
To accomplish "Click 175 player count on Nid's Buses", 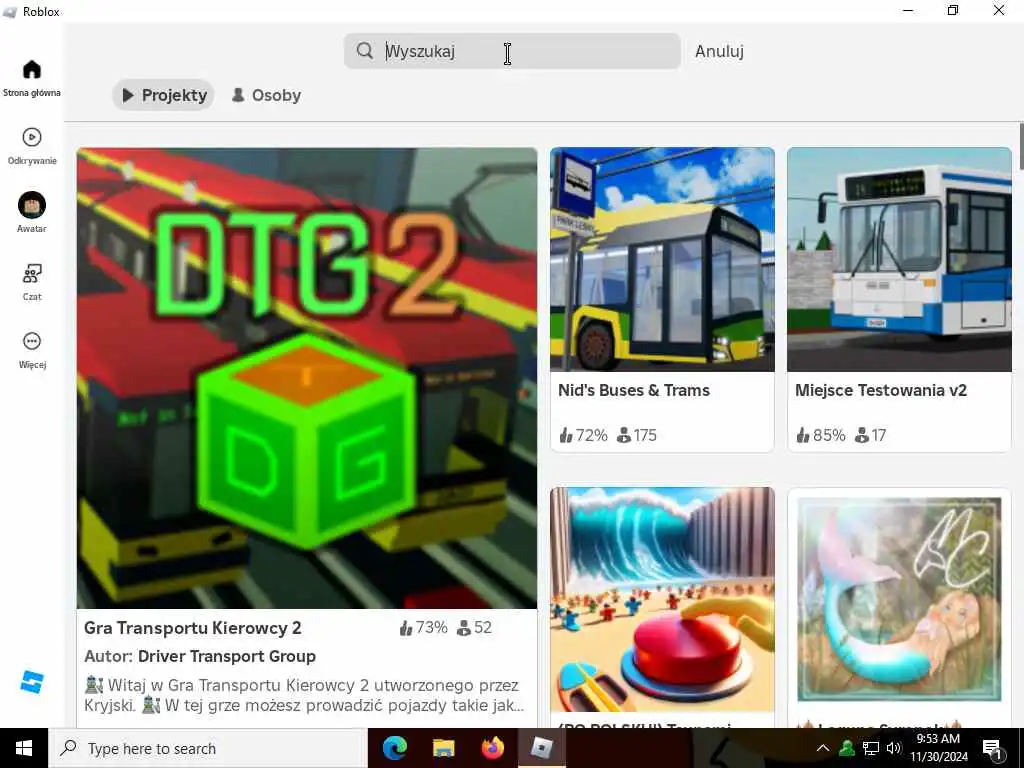I will 637,435.
